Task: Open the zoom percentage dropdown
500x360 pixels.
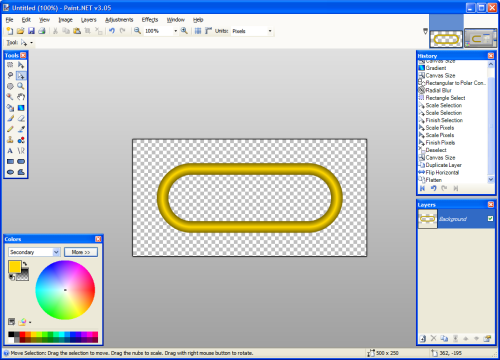Action: tap(176, 31)
